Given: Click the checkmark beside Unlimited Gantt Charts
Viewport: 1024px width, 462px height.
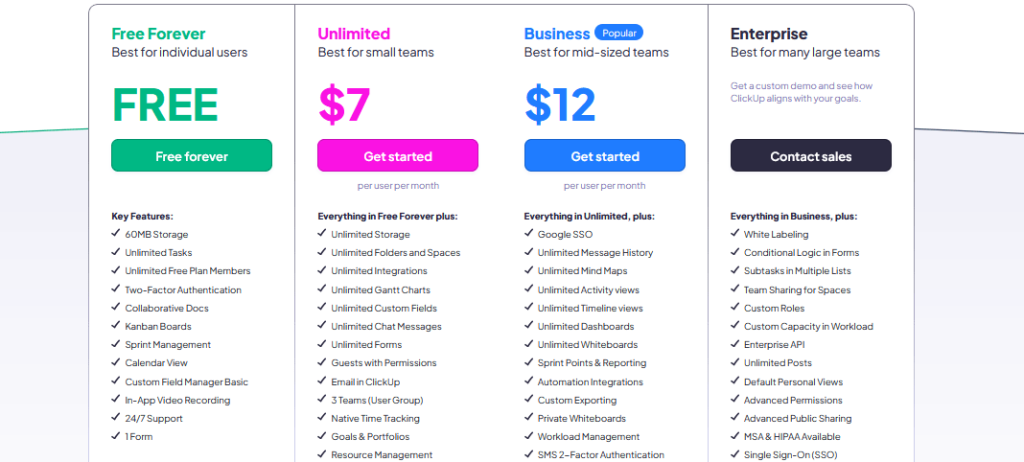Looking at the screenshot, I should (322, 290).
